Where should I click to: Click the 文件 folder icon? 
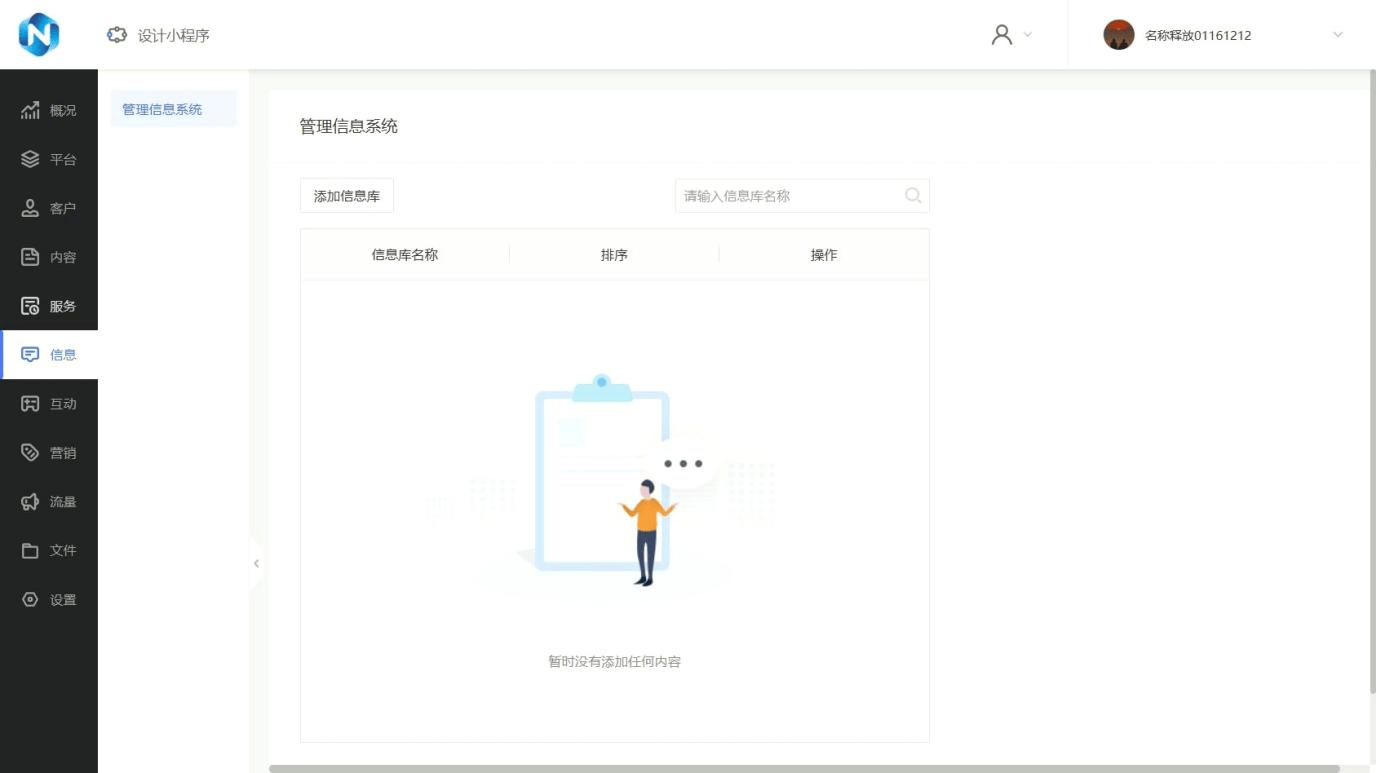(30, 551)
